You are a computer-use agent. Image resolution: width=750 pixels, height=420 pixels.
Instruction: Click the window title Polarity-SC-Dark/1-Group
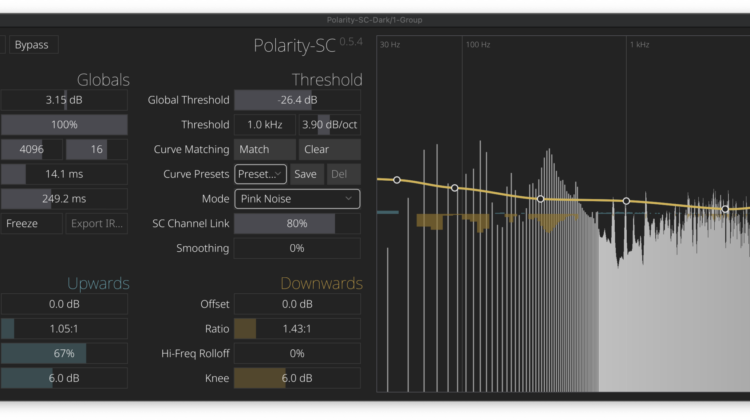point(375,20)
